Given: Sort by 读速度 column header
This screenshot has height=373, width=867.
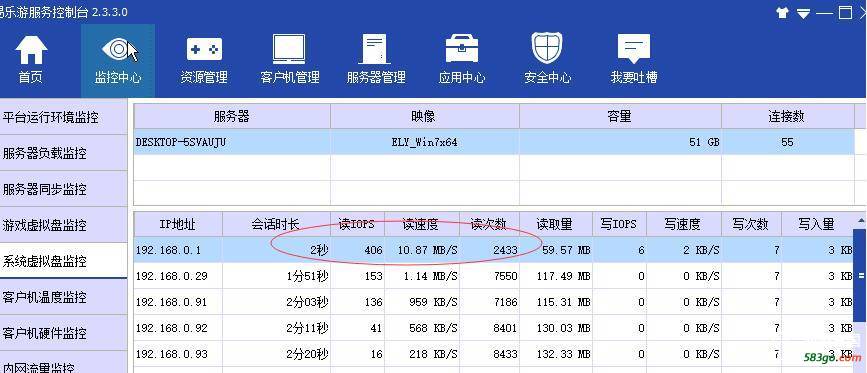Looking at the screenshot, I should [x=422, y=224].
